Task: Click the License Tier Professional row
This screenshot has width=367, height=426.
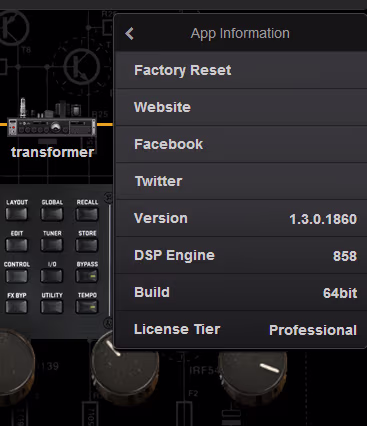Action: (241, 329)
